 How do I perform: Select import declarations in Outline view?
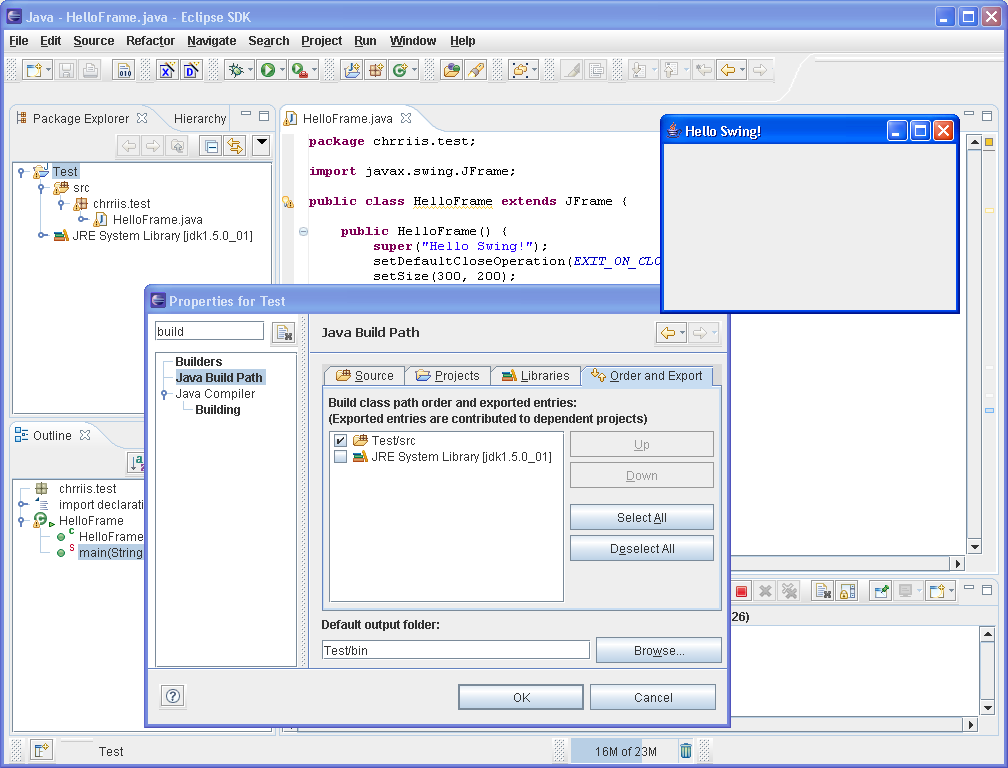(101, 505)
